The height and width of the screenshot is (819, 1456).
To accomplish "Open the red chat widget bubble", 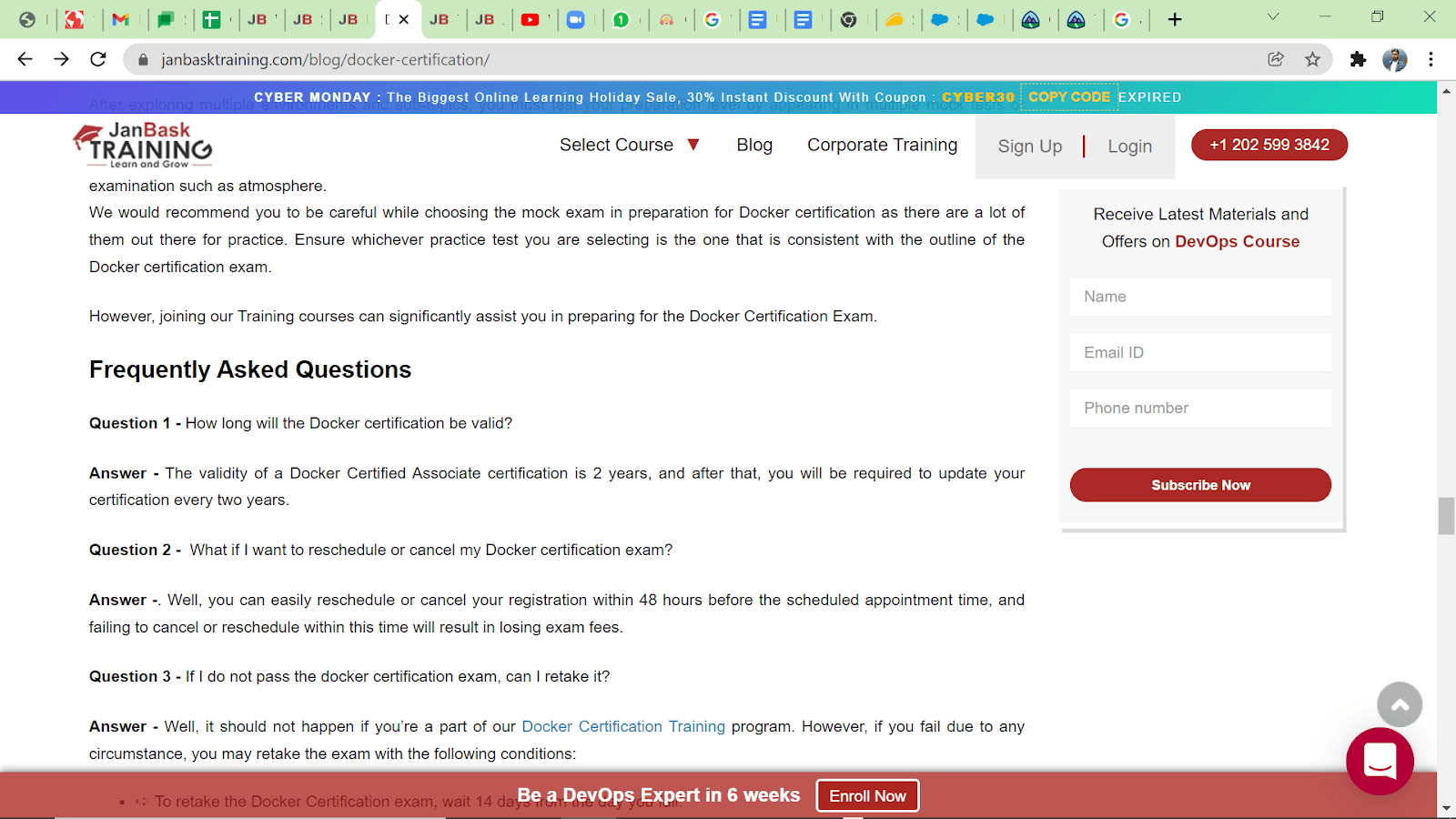I will click(x=1380, y=761).
